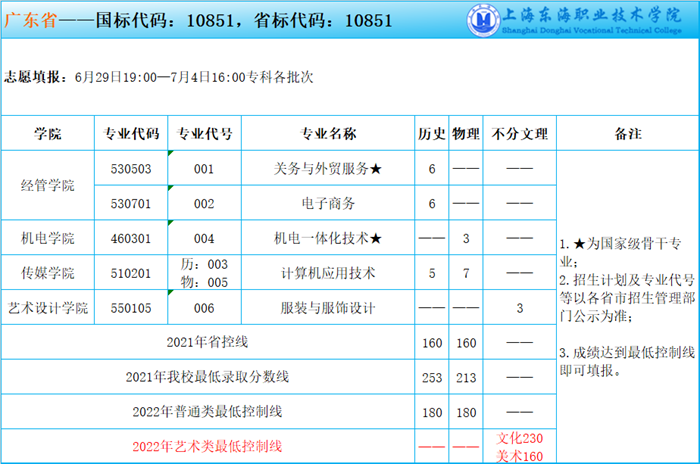Click the red 2022年艺术类最低控制线 label
The height and width of the screenshot is (464, 700).
point(207,446)
